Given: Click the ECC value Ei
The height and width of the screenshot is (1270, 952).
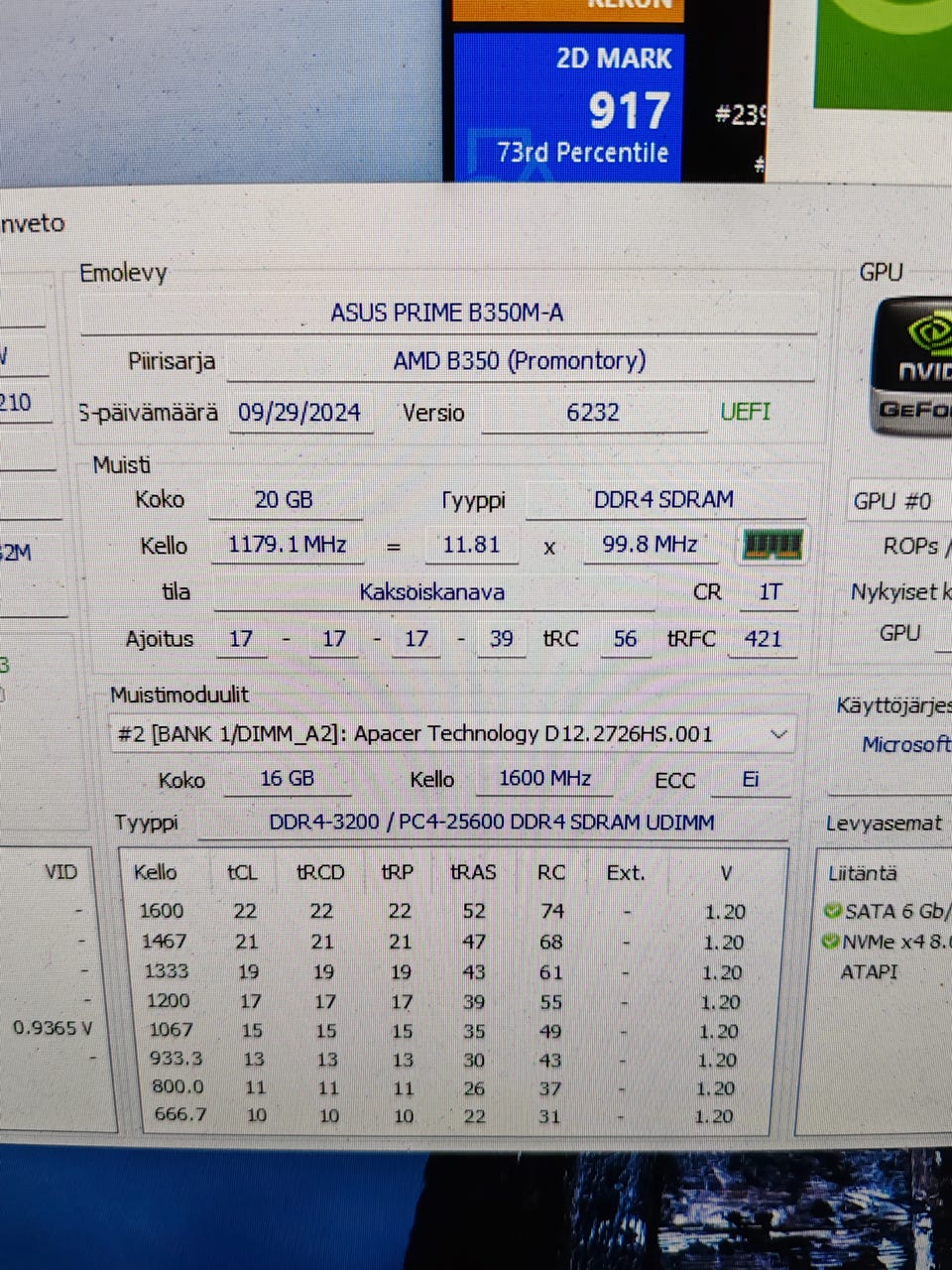Looking at the screenshot, I should coord(751,780).
